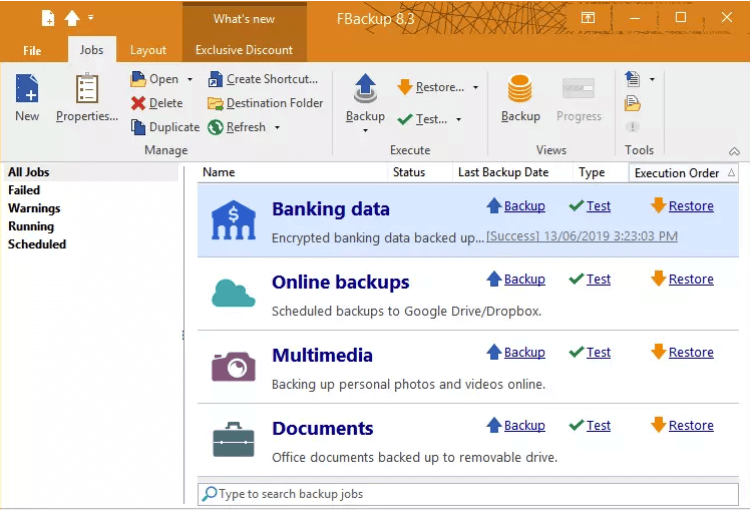Click the new document quick access icon
Viewport: 750px width, 510px height.
[48, 18]
